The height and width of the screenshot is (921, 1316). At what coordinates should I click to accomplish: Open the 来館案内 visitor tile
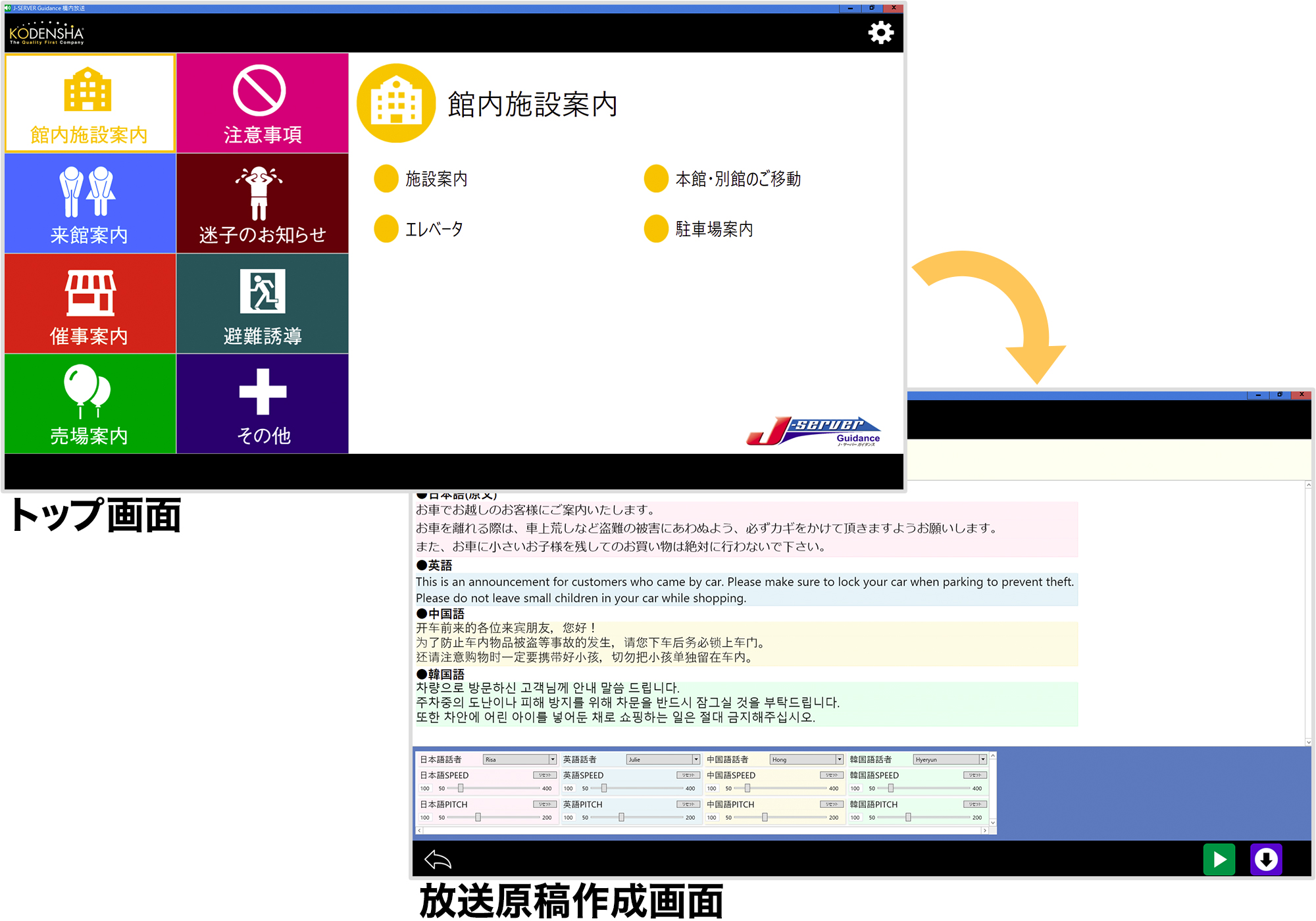pyautogui.click(x=90, y=203)
